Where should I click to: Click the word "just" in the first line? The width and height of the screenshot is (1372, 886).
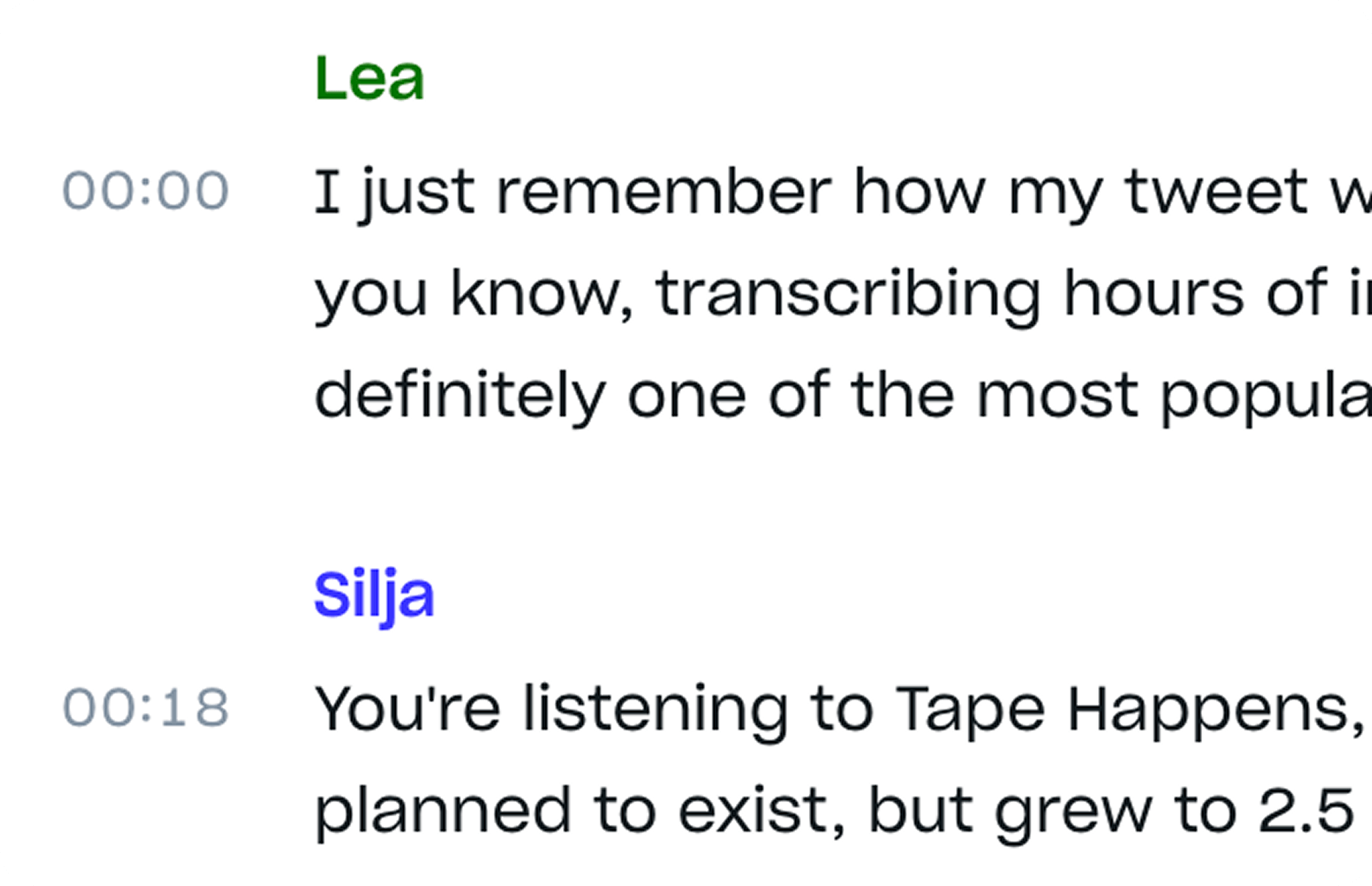418,192
